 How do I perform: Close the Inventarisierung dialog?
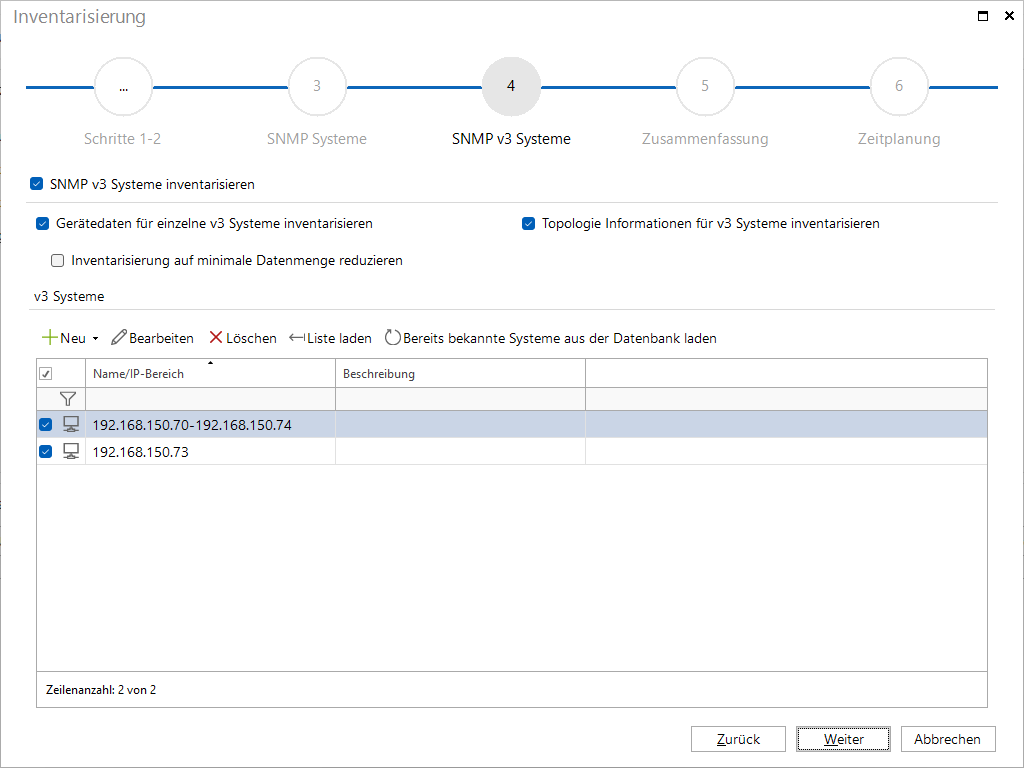[1009, 16]
